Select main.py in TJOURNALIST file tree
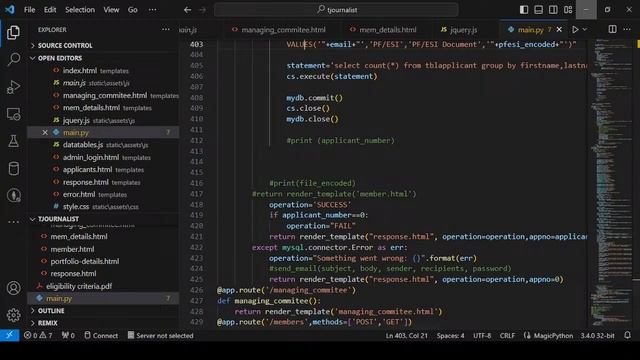 tap(103, 298)
